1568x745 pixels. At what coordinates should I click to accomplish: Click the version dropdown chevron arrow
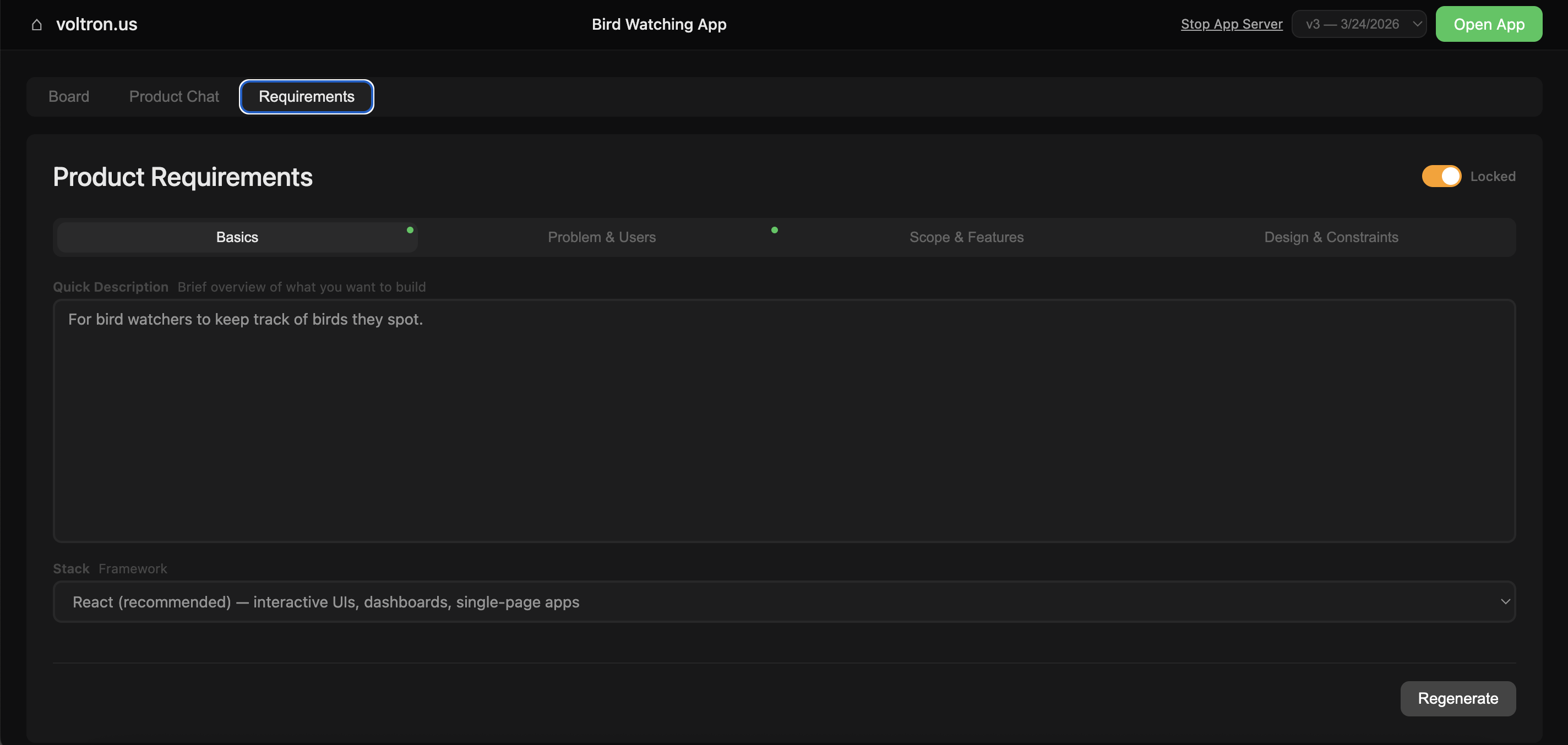pyautogui.click(x=1417, y=24)
